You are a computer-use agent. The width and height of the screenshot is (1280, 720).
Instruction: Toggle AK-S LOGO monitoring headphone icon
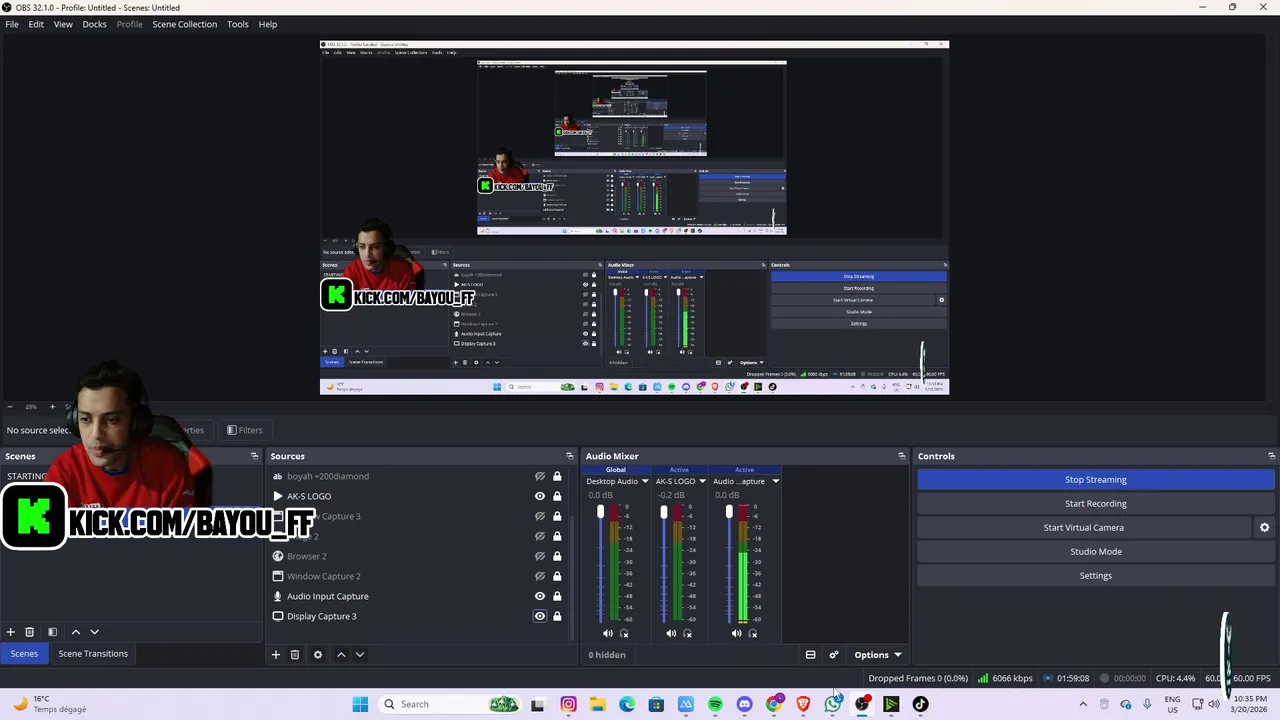click(687, 633)
